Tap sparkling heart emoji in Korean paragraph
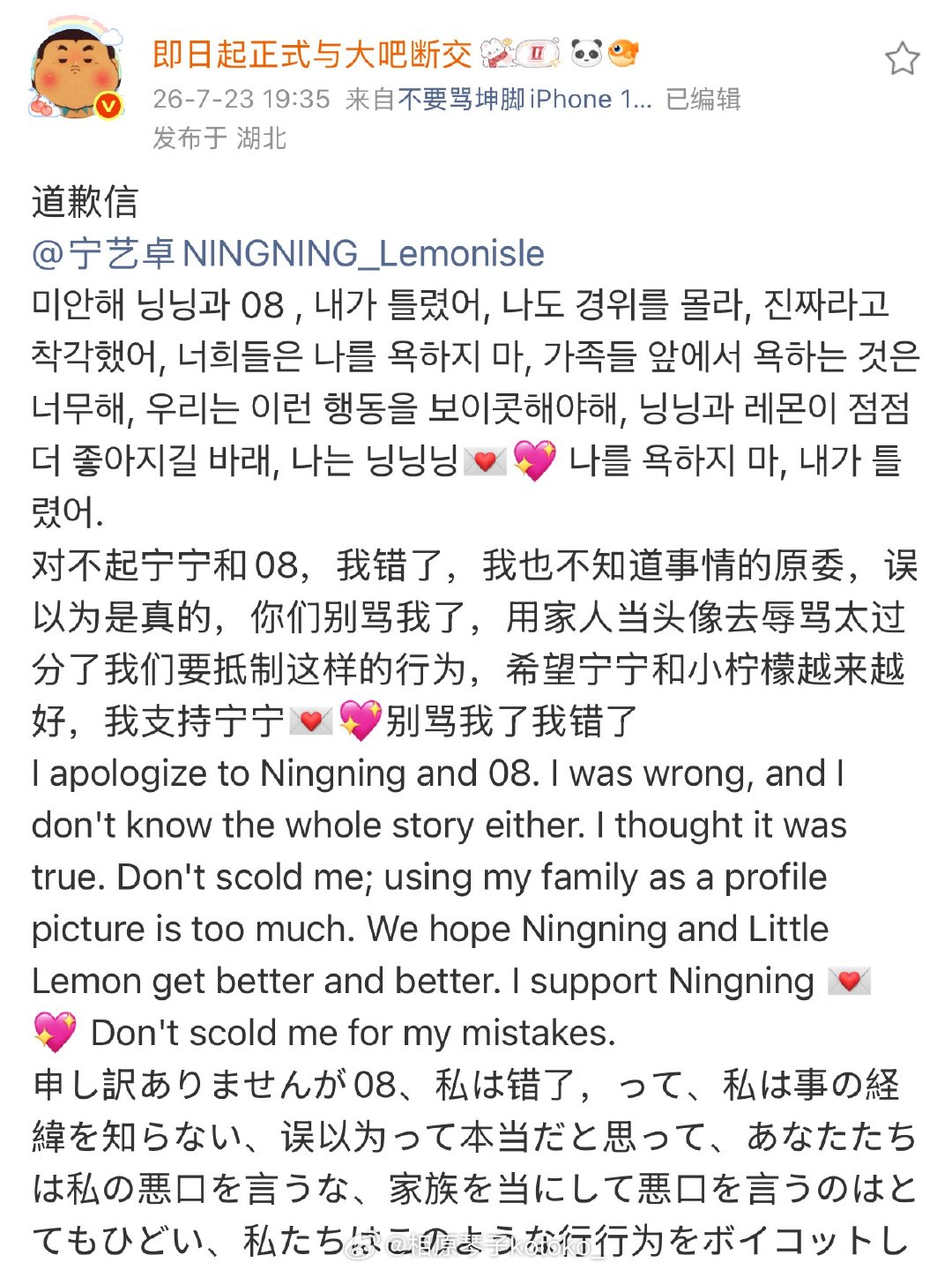Screen dimensions: 952x1270 coord(535,460)
